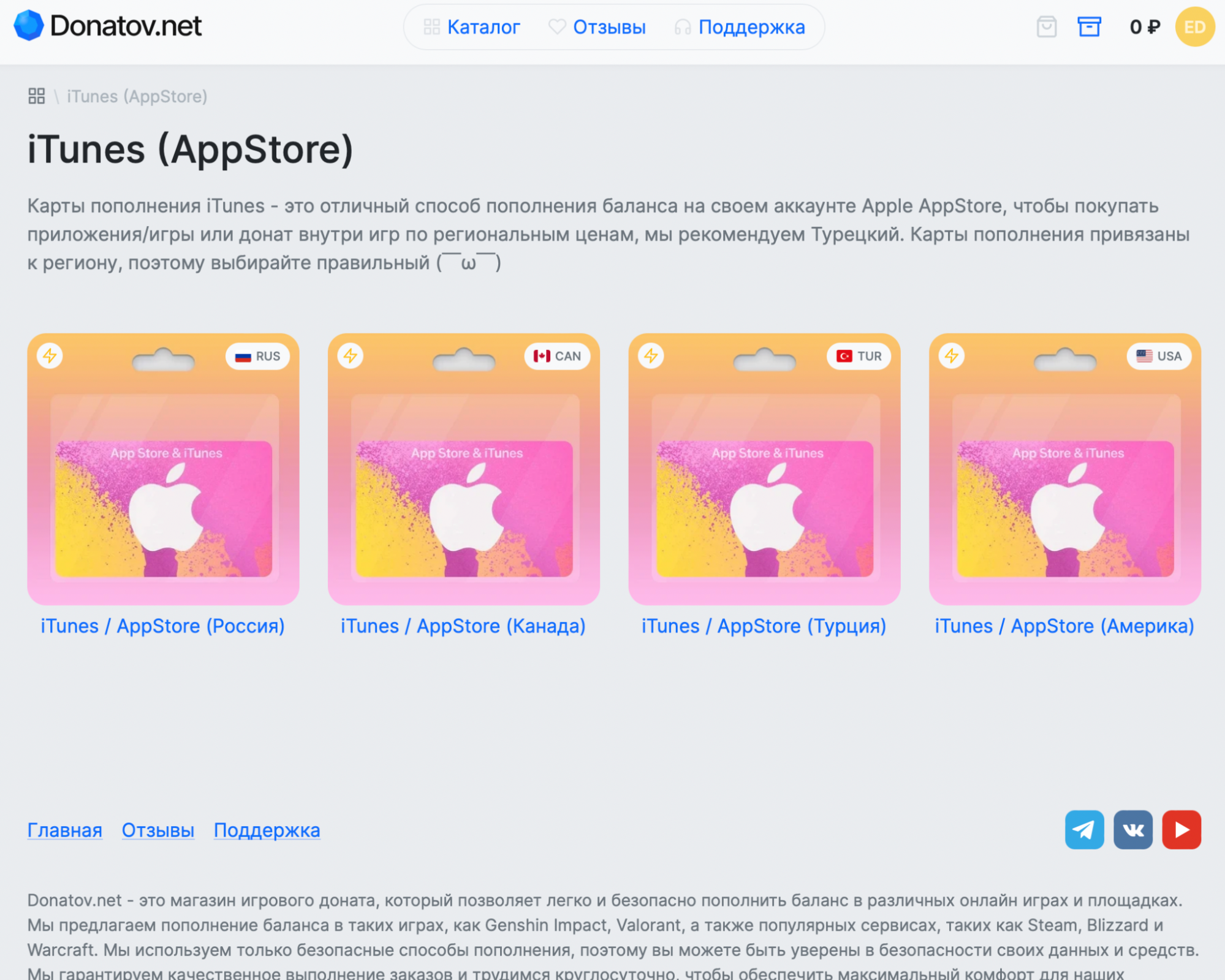
Task: Open iTunes / AppStore (Америка) link
Action: [1065, 626]
